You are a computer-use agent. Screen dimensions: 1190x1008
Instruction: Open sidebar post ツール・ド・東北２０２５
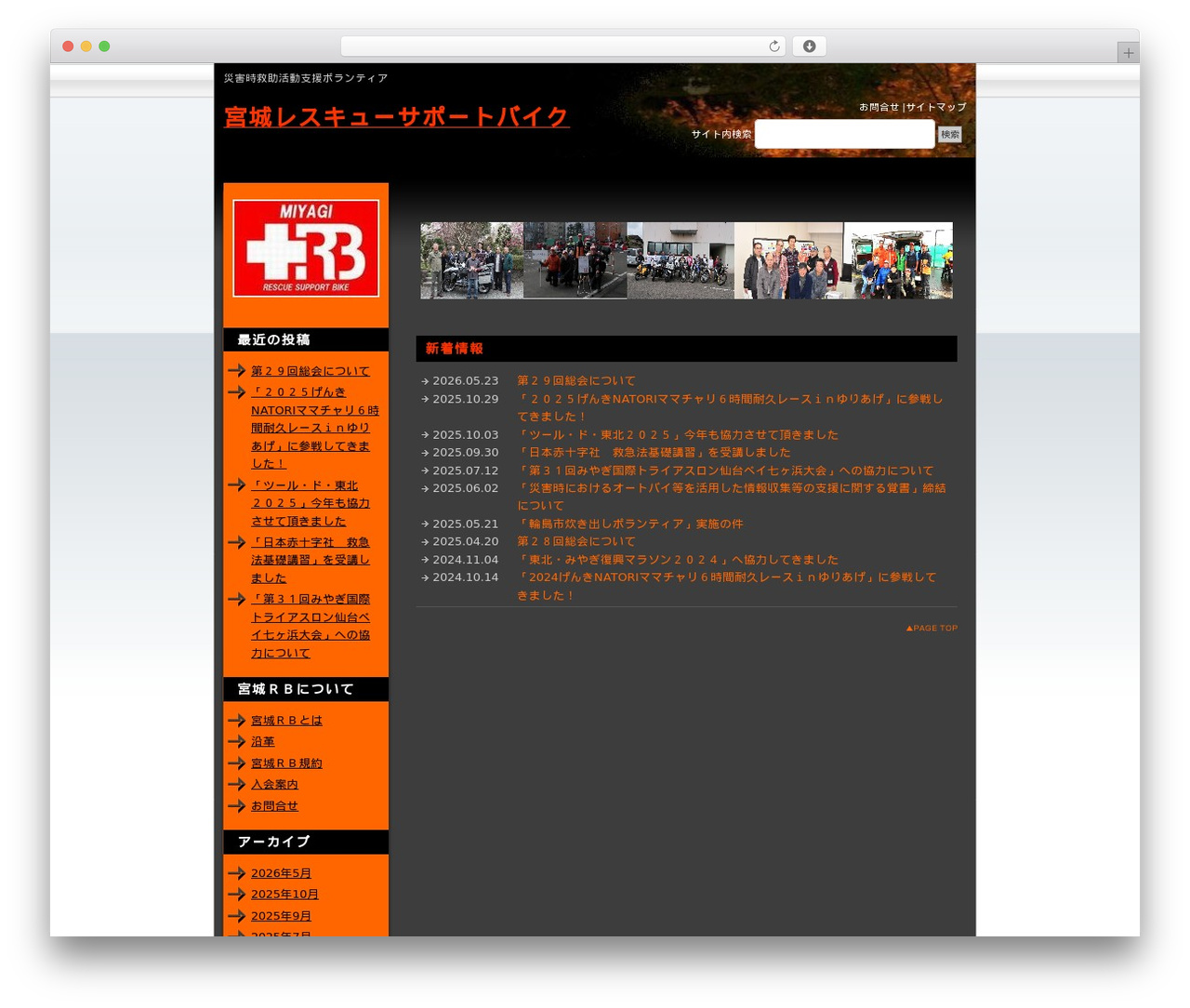coord(311,503)
